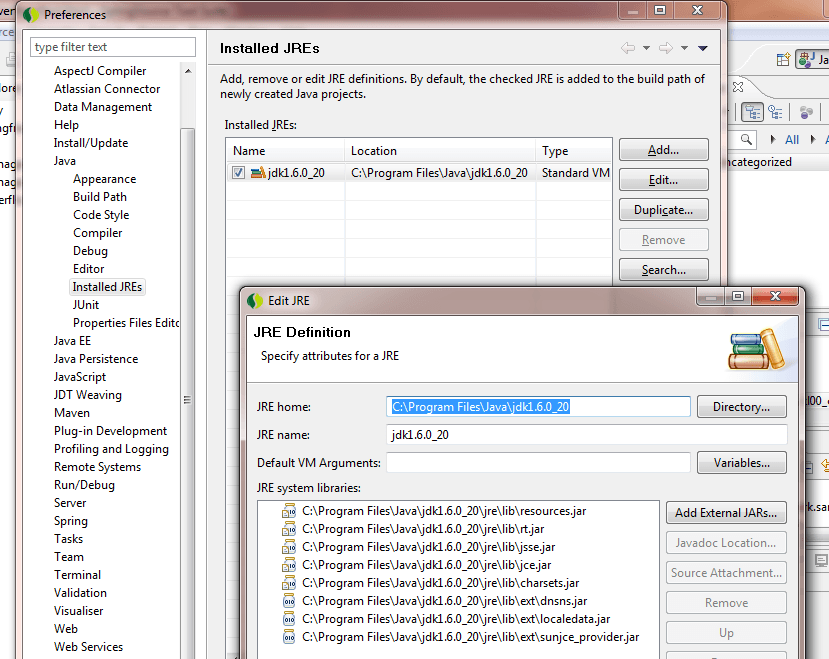Open the back history dropdown arrow
Viewport: 829px width, 659px height.
point(646,48)
